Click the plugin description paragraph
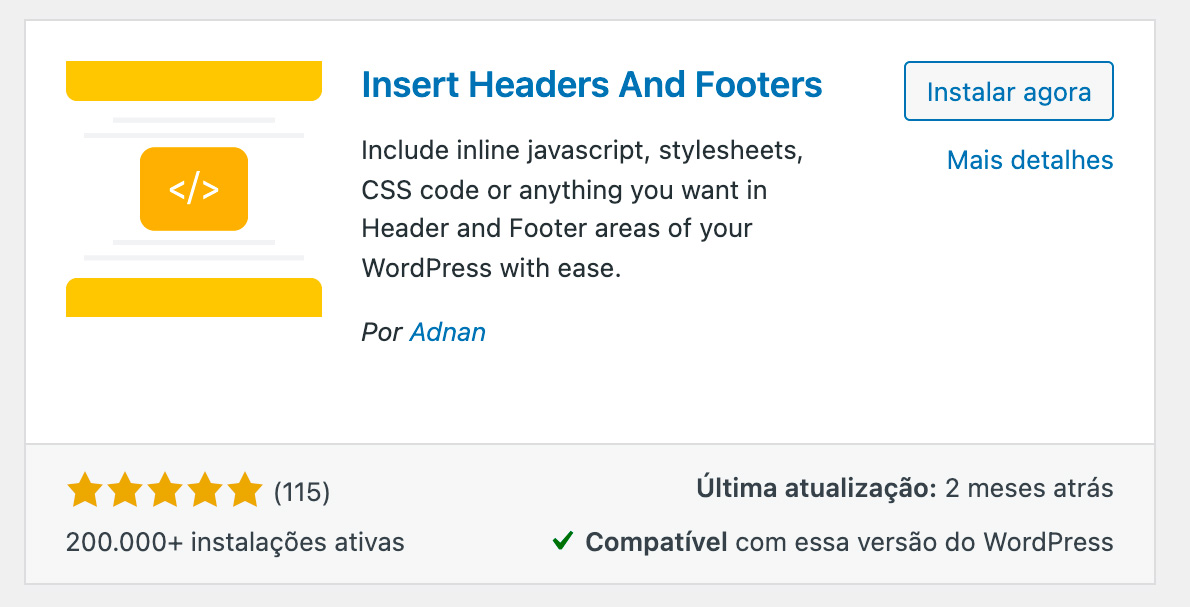The width and height of the screenshot is (1190, 607). (x=582, y=209)
